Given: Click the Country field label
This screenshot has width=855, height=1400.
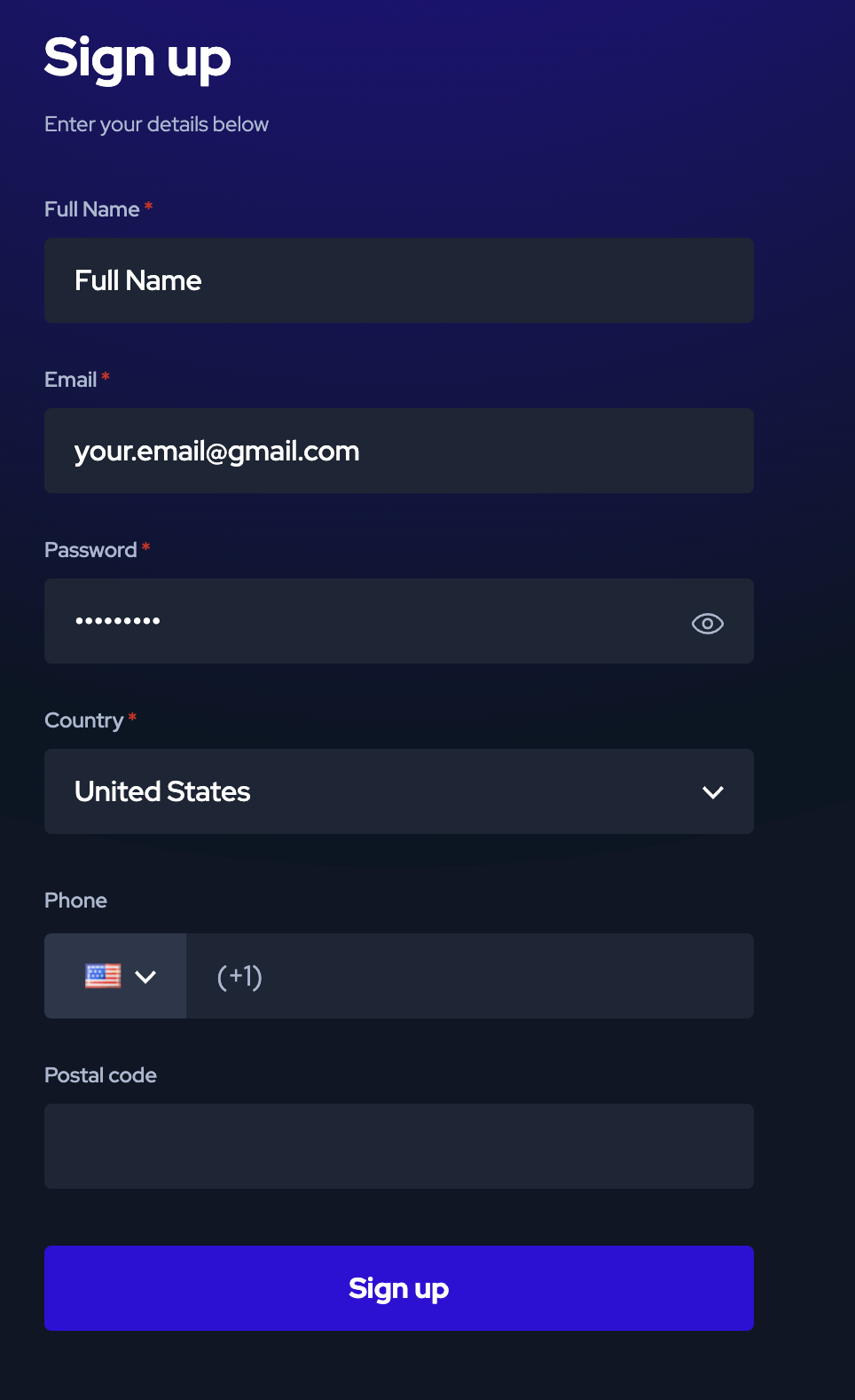Looking at the screenshot, I should click(x=84, y=720).
